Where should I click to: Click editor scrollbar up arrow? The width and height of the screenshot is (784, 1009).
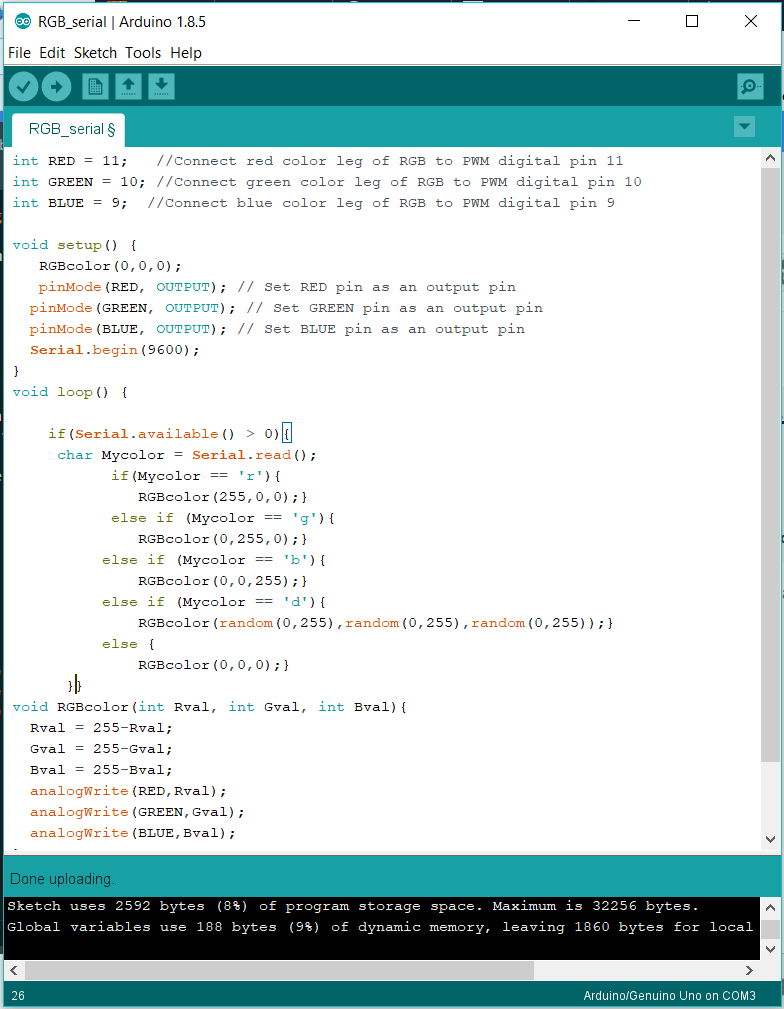click(770, 158)
